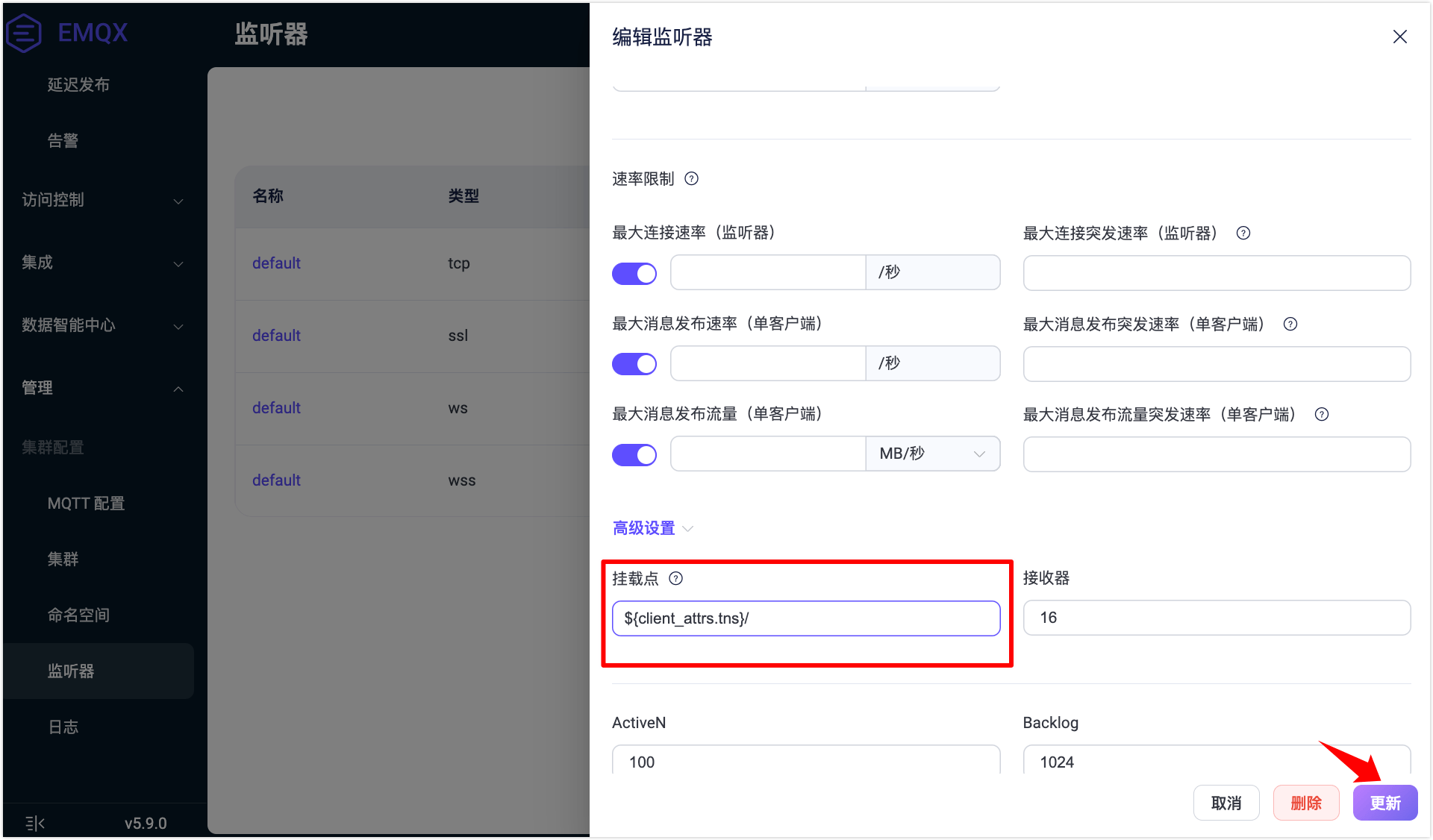Open MQTT 配置 in sidebar

coord(86,504)
